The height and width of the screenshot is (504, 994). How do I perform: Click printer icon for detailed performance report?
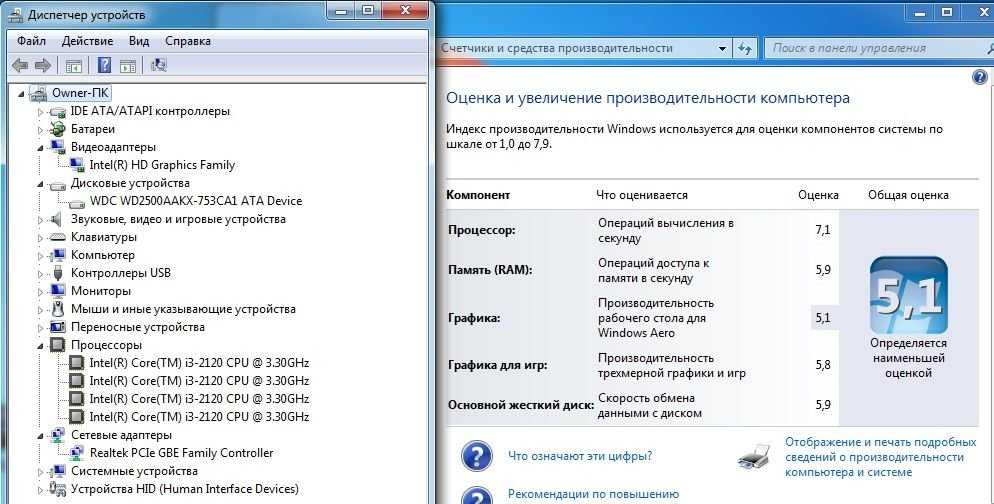(x=755, y=457)
